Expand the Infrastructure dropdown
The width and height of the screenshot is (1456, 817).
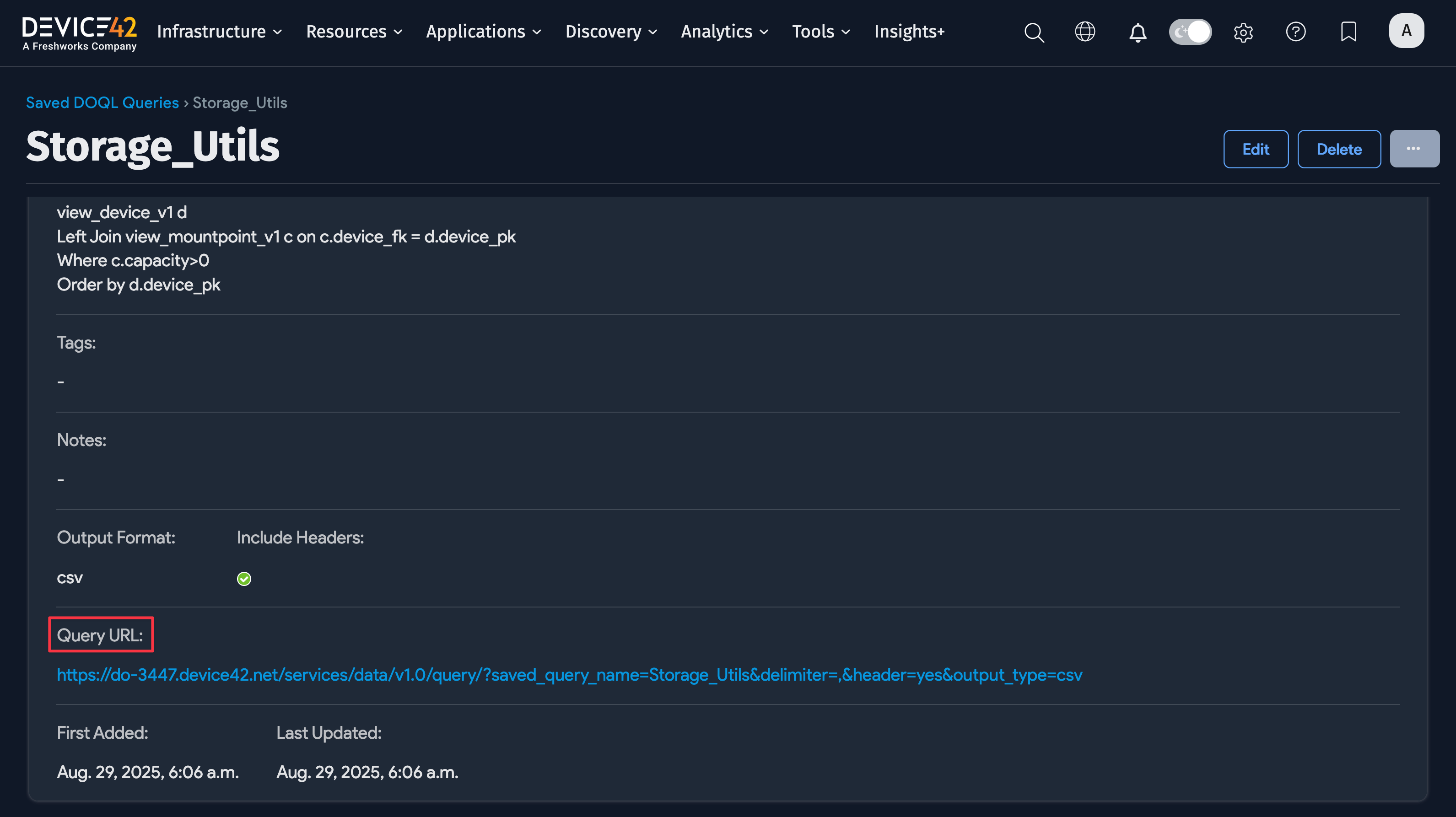click(x=219, y=32)
